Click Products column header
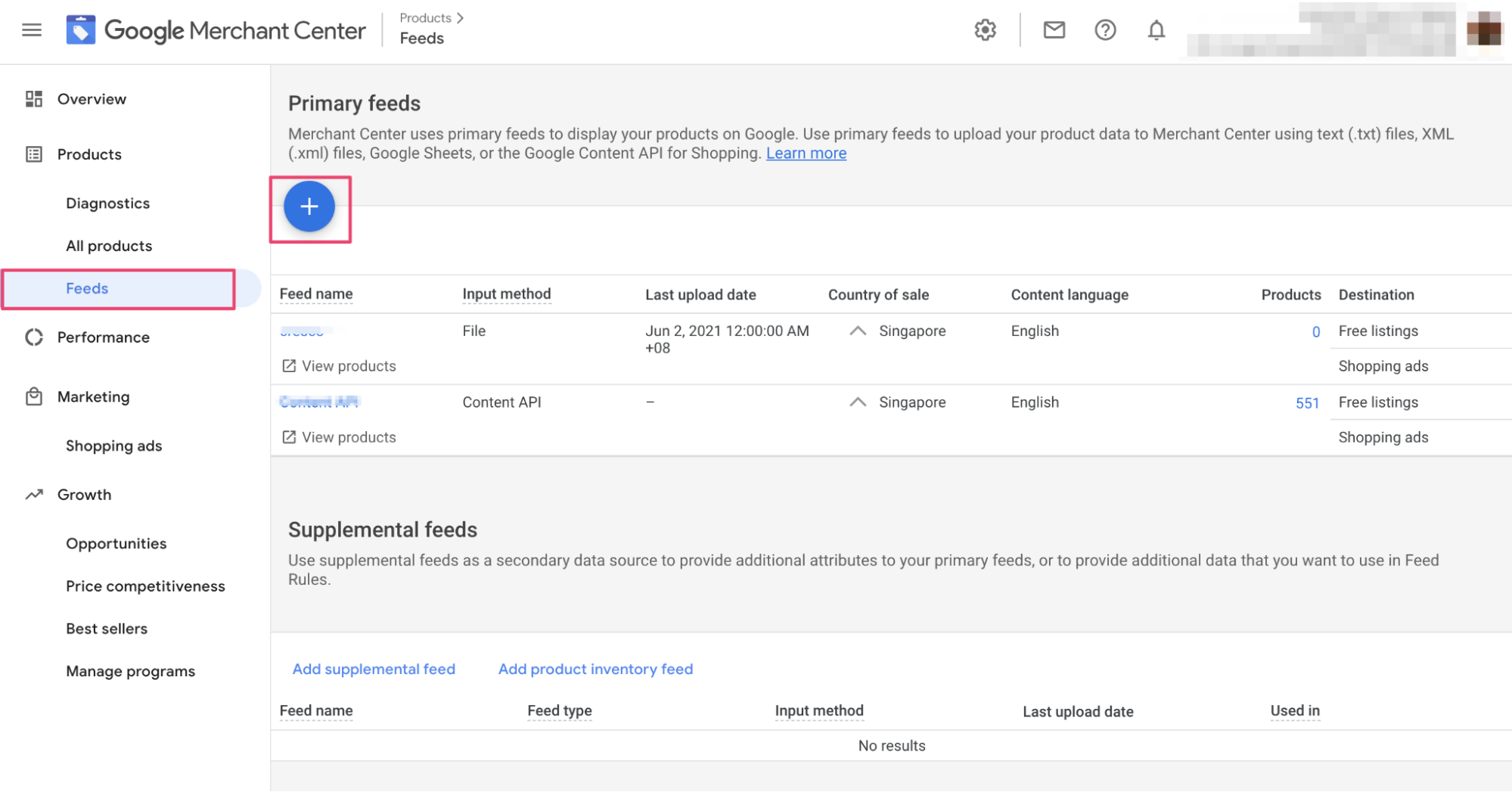 click(1290, 295)
